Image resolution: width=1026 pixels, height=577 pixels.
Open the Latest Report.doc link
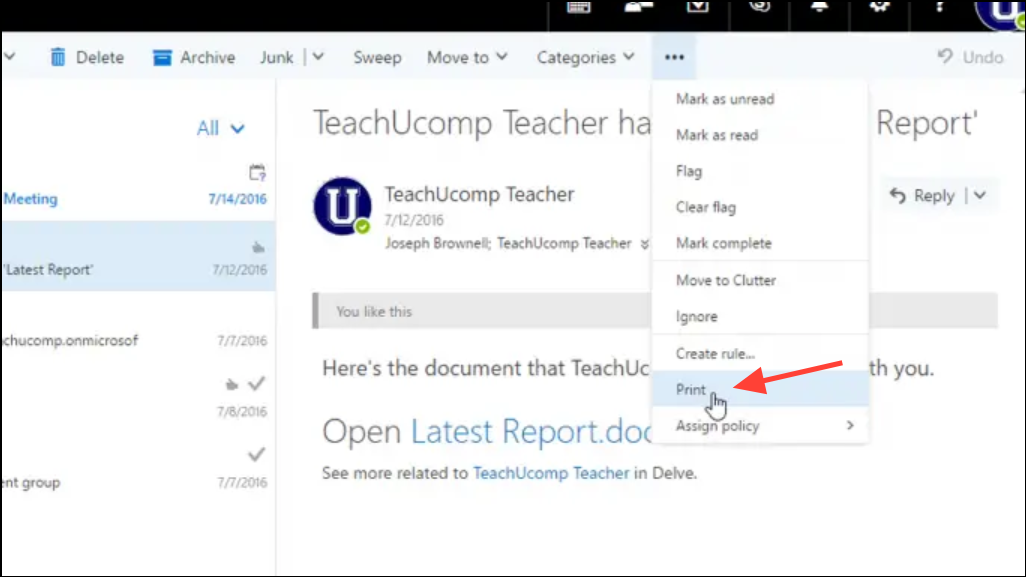click(x=530, y=432)
